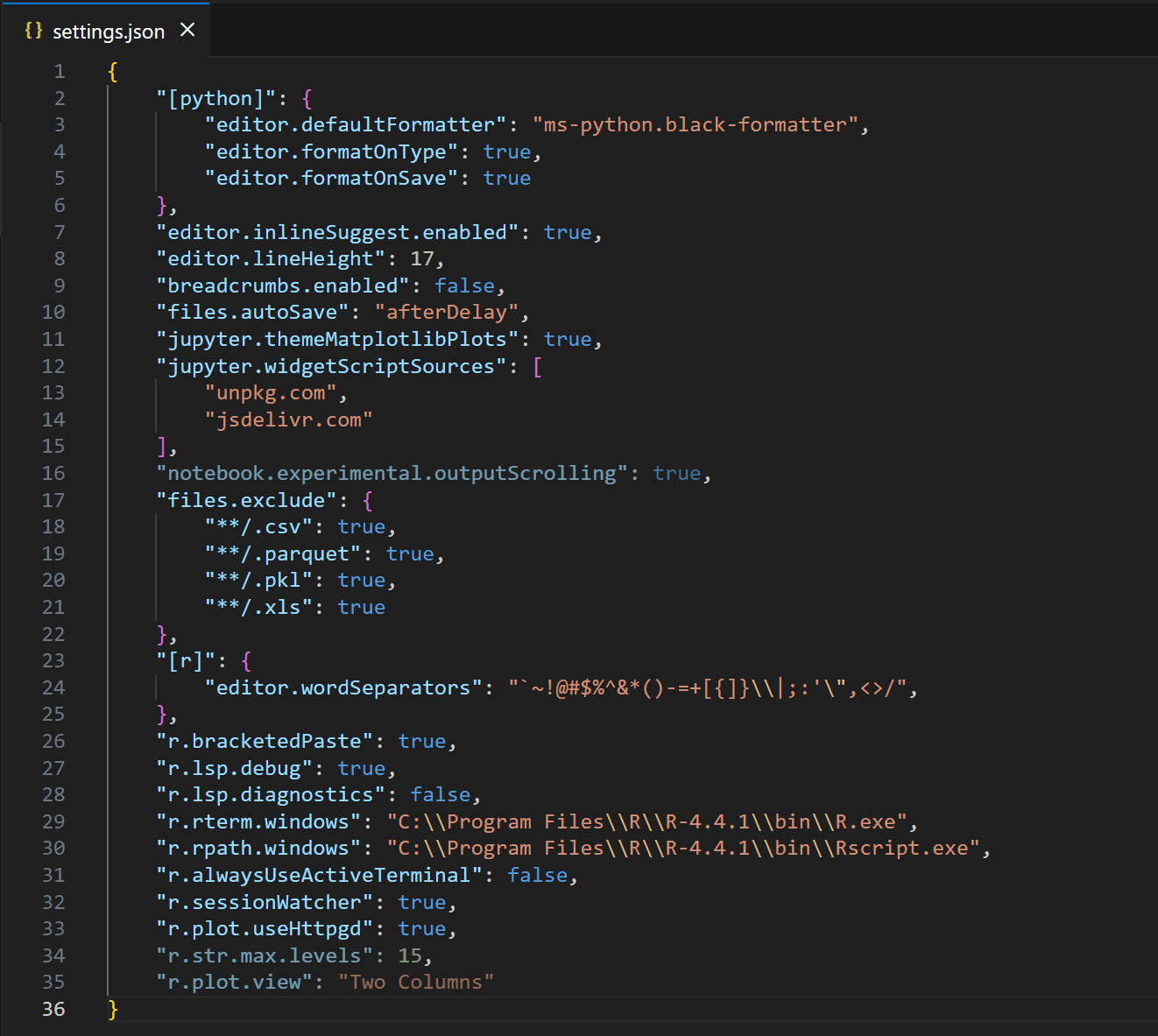Click "jsdelivr.com" array entry

289,420
